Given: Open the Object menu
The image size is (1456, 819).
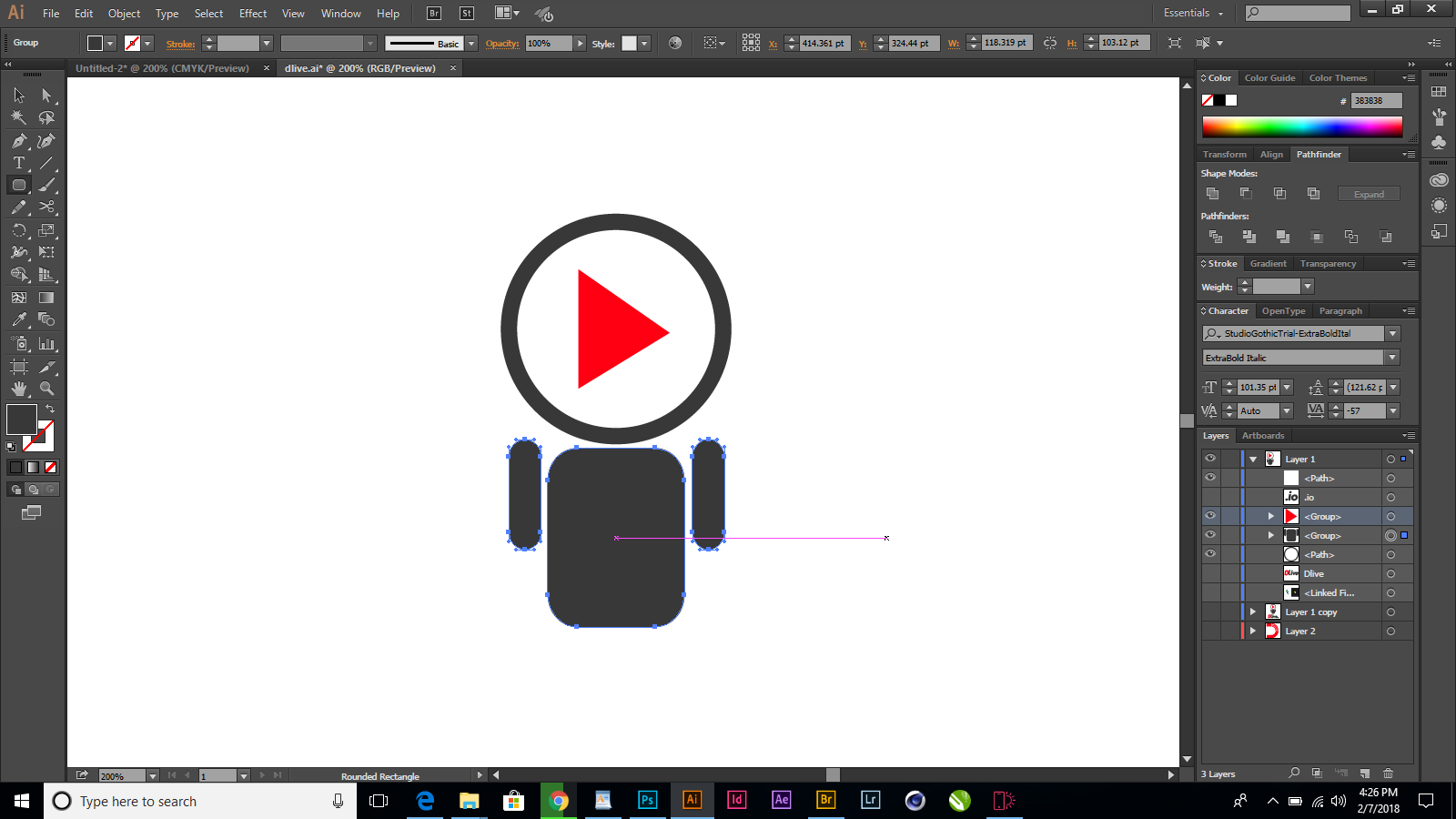Looking at the screenshot, I should [x=124, y=13].
